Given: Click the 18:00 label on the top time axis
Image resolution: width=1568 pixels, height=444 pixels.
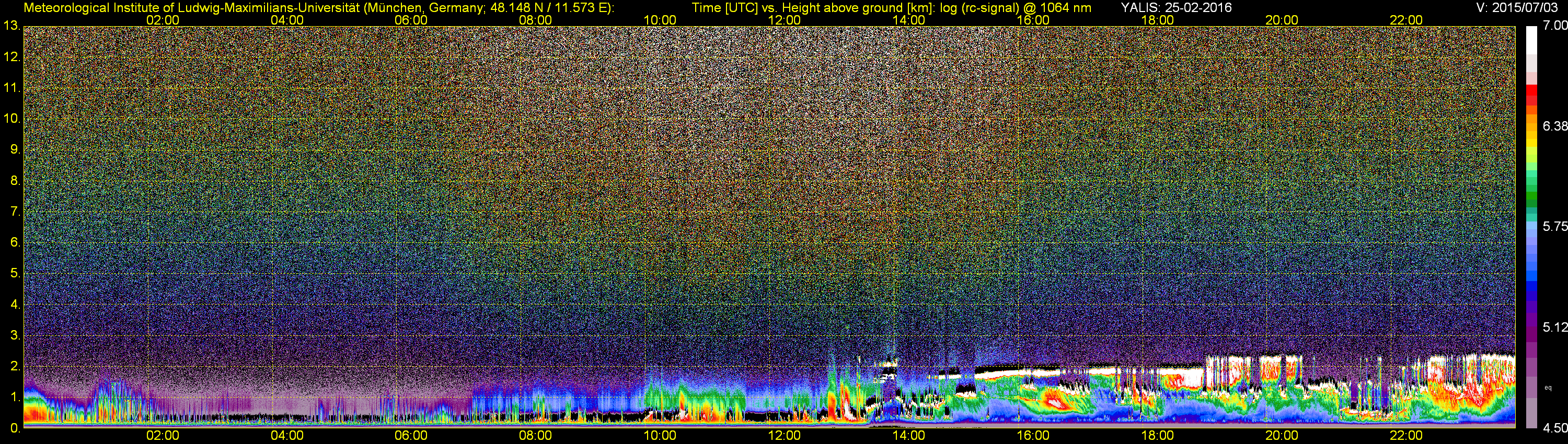Looking at the screenshot, I should coord(1157,20).
